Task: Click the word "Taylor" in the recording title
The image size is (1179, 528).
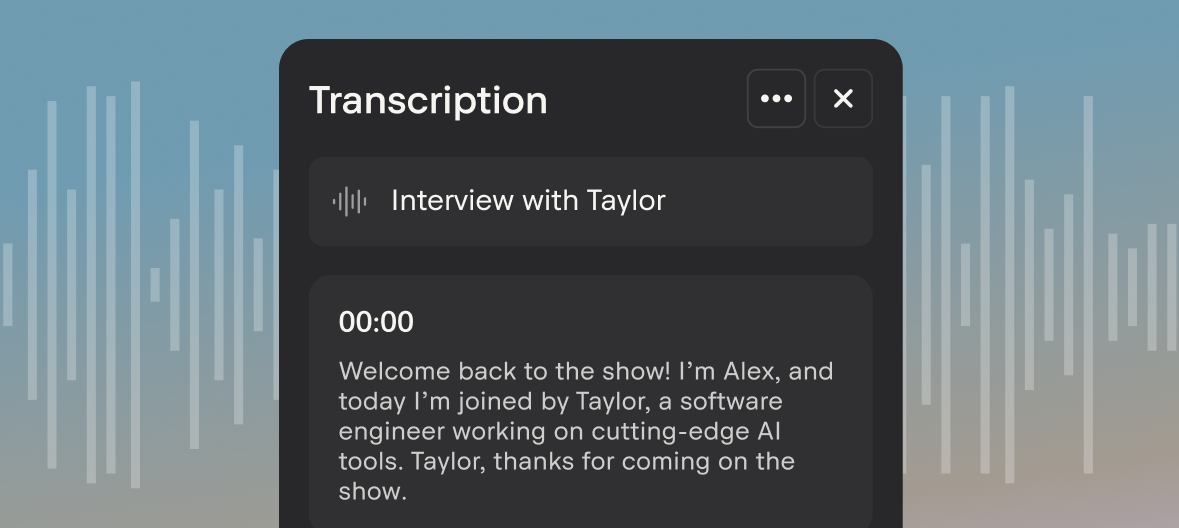Action: 626,201
